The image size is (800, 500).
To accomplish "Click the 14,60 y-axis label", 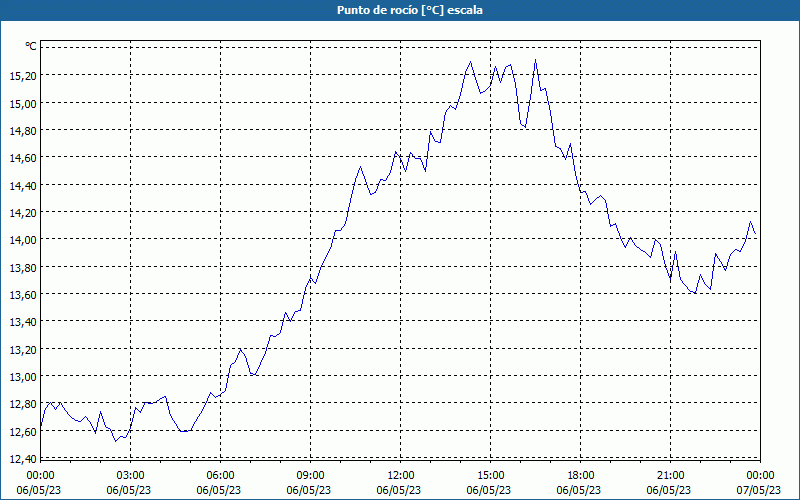I will pos(23,158).
